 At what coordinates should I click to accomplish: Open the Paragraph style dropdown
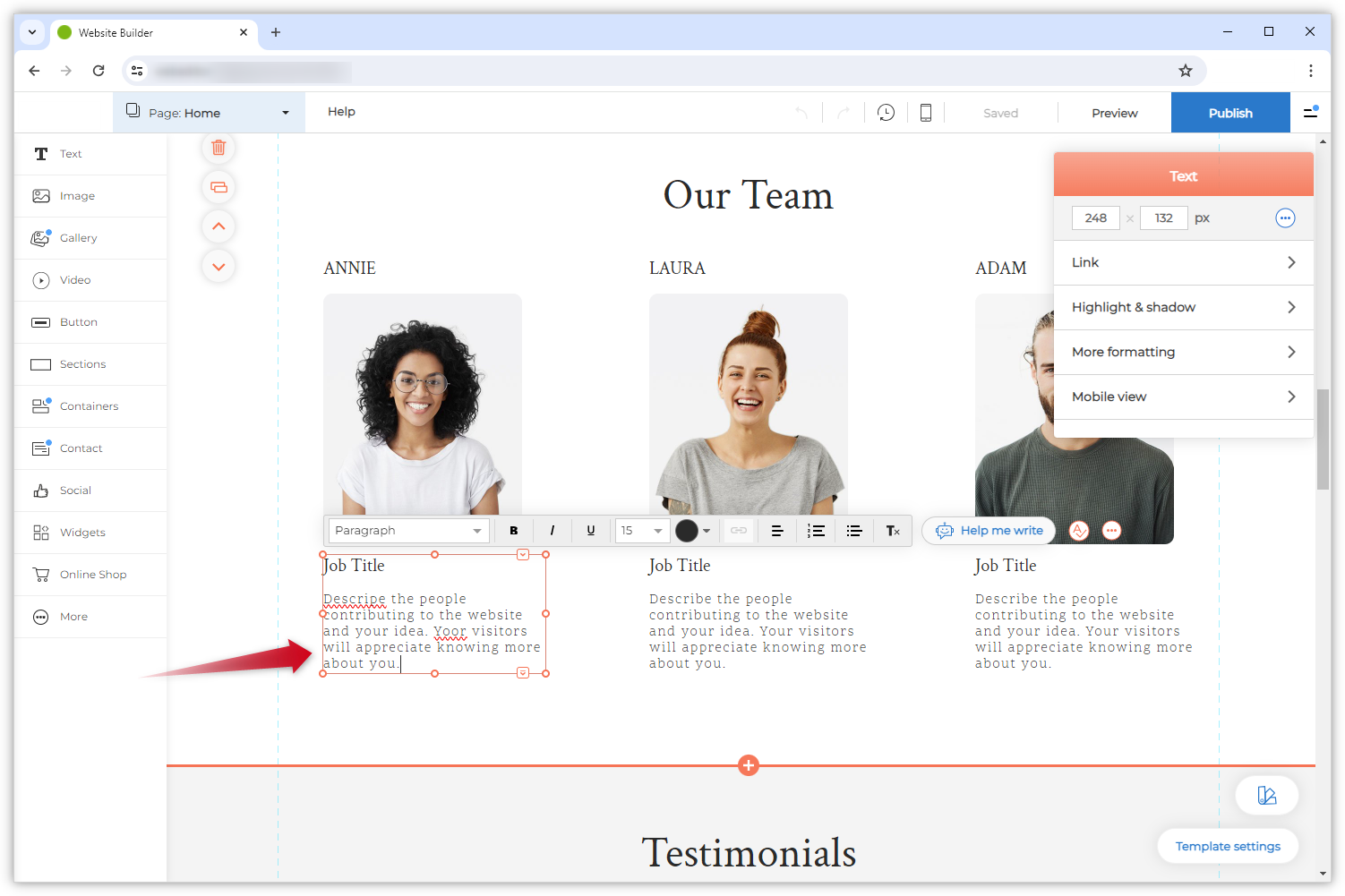[408, 531]
